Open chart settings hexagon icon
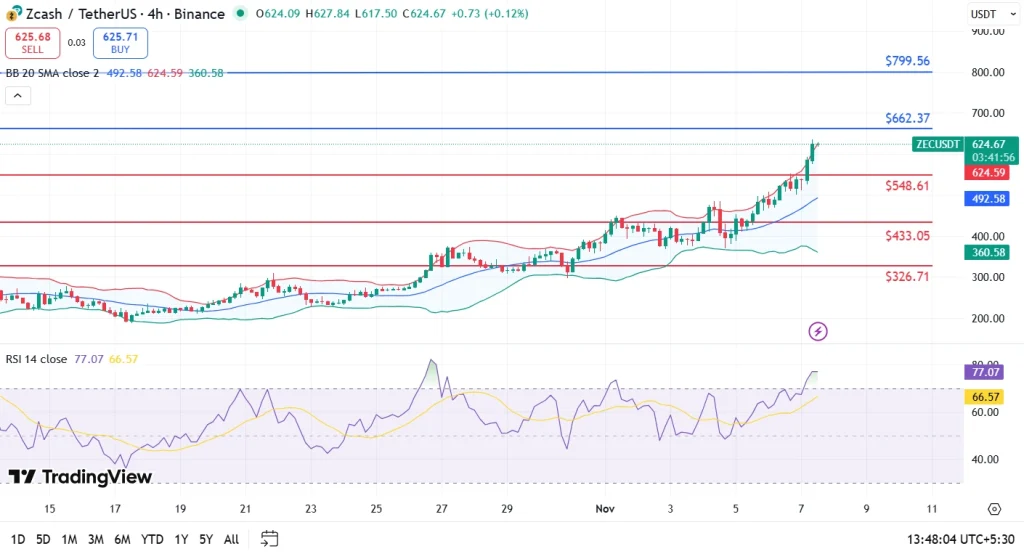Screen dimensions: 1024x554 (994, 509)
